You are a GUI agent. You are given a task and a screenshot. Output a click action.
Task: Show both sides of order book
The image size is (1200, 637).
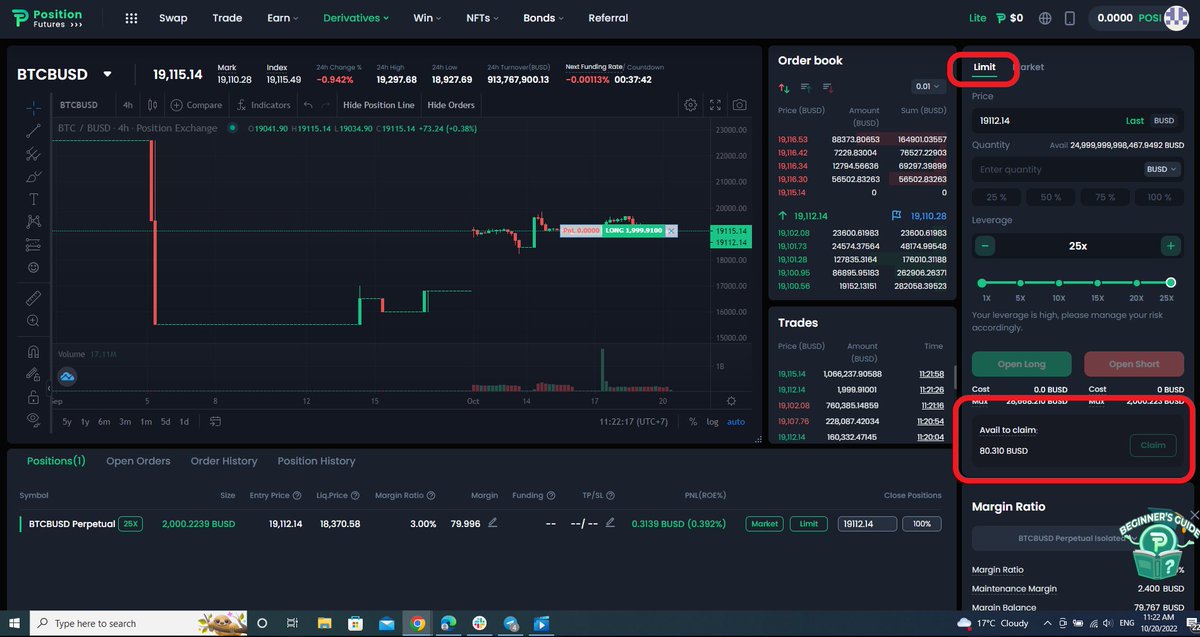pyautogui.click(x=784, y=88)
